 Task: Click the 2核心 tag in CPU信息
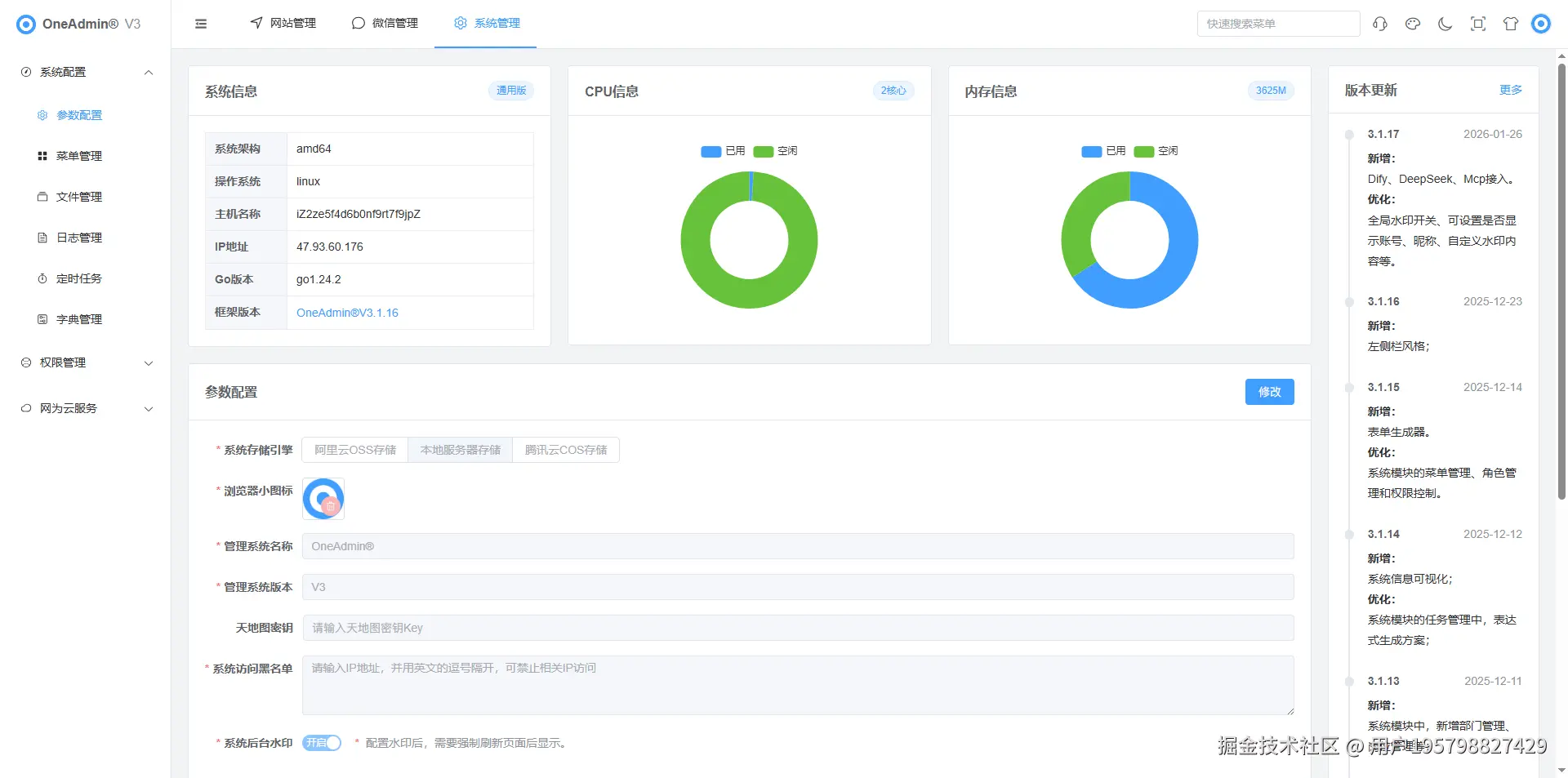893,91
